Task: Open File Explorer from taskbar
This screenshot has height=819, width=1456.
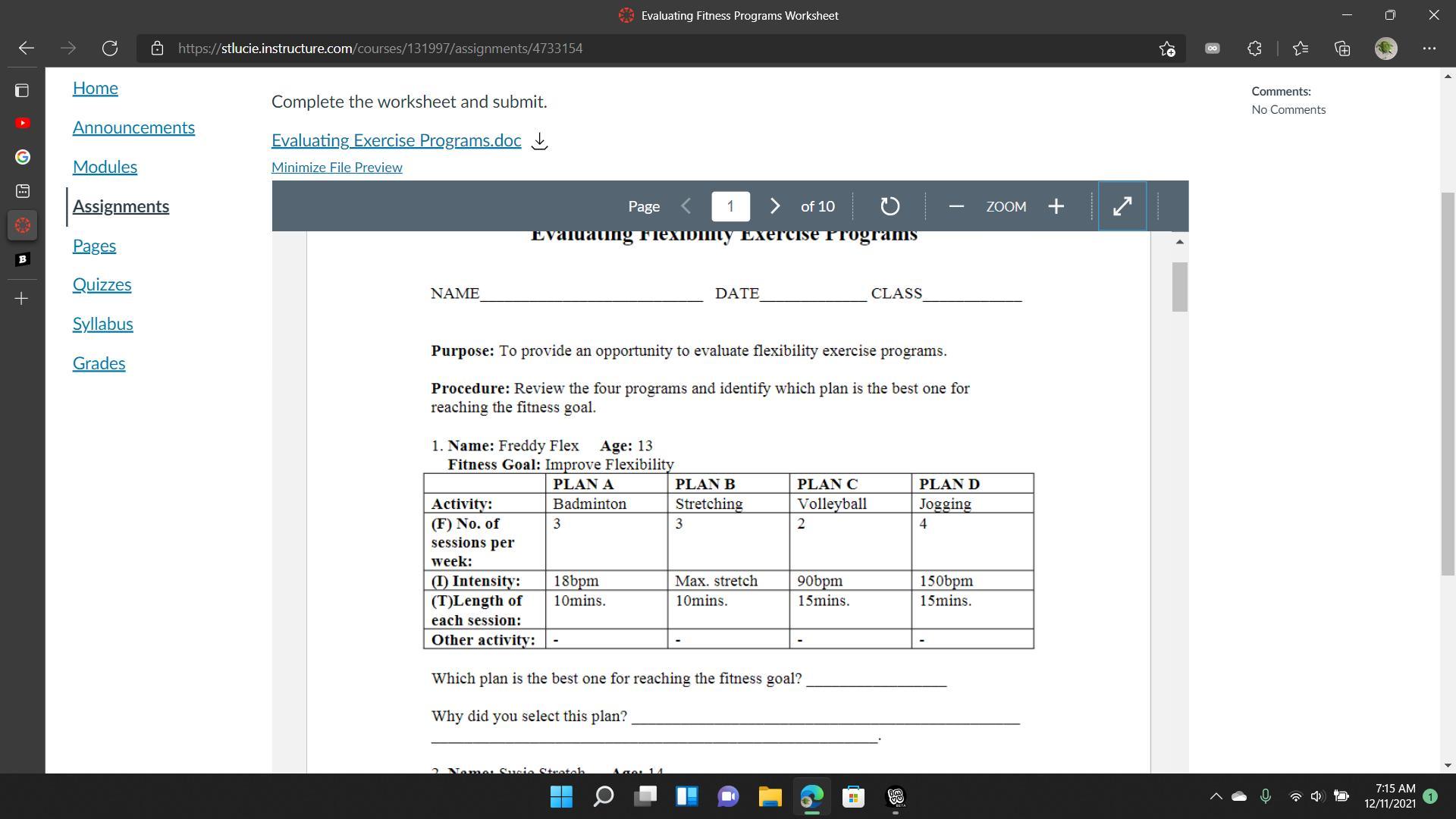Action: pos(770,796)
